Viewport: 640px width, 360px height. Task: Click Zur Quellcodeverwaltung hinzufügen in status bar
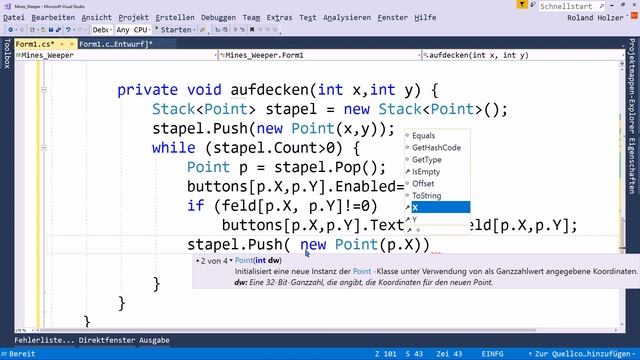[x=582, y=354]
